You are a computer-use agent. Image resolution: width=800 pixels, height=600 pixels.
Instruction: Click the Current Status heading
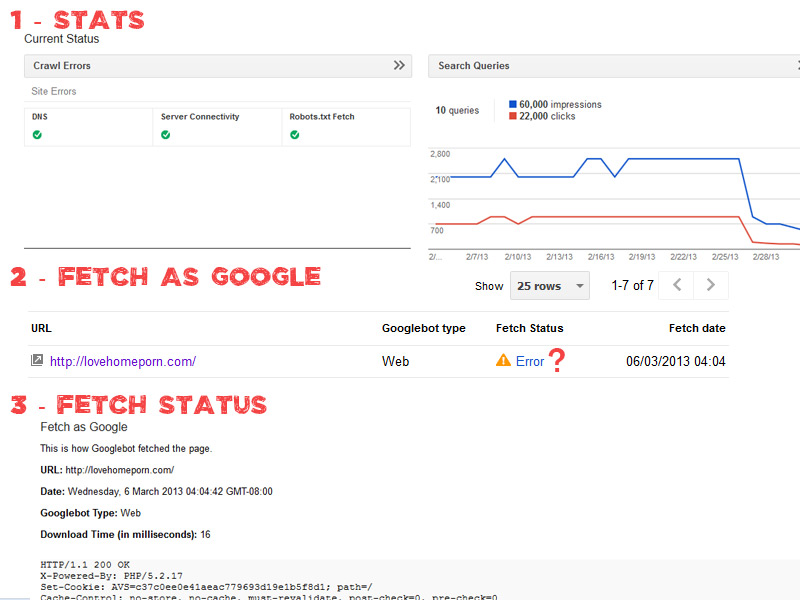click(62, 39)
